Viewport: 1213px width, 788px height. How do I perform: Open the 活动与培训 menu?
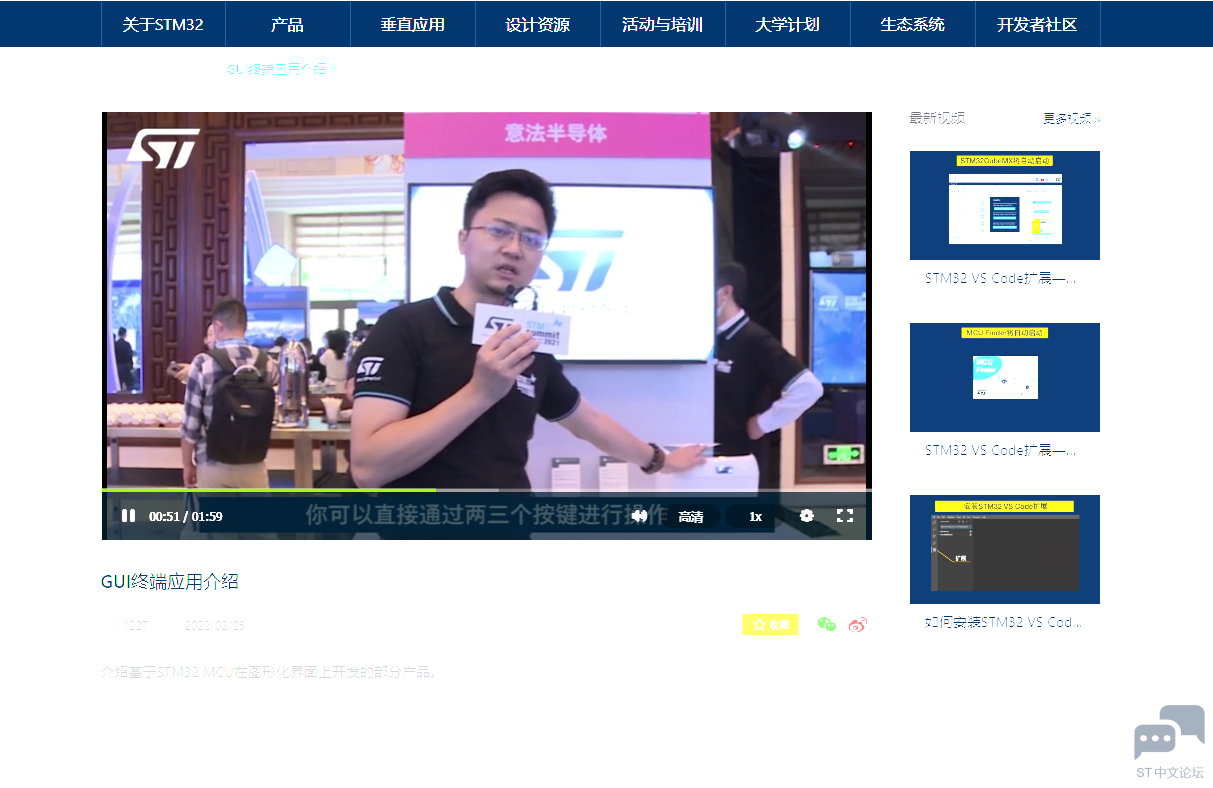pyautogui.click(x=663, y=24)
